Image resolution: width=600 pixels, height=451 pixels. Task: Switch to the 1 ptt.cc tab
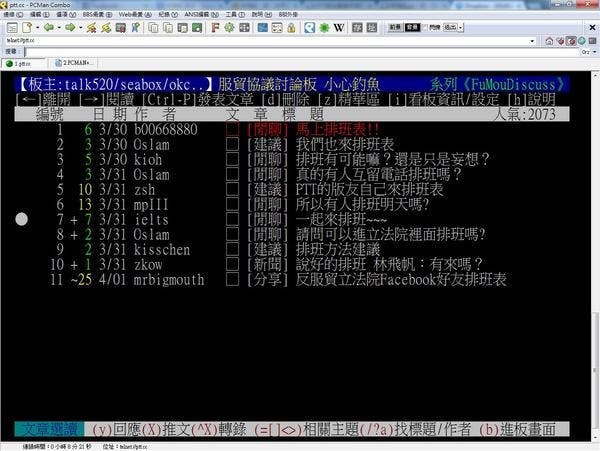(x=24, y=63)
